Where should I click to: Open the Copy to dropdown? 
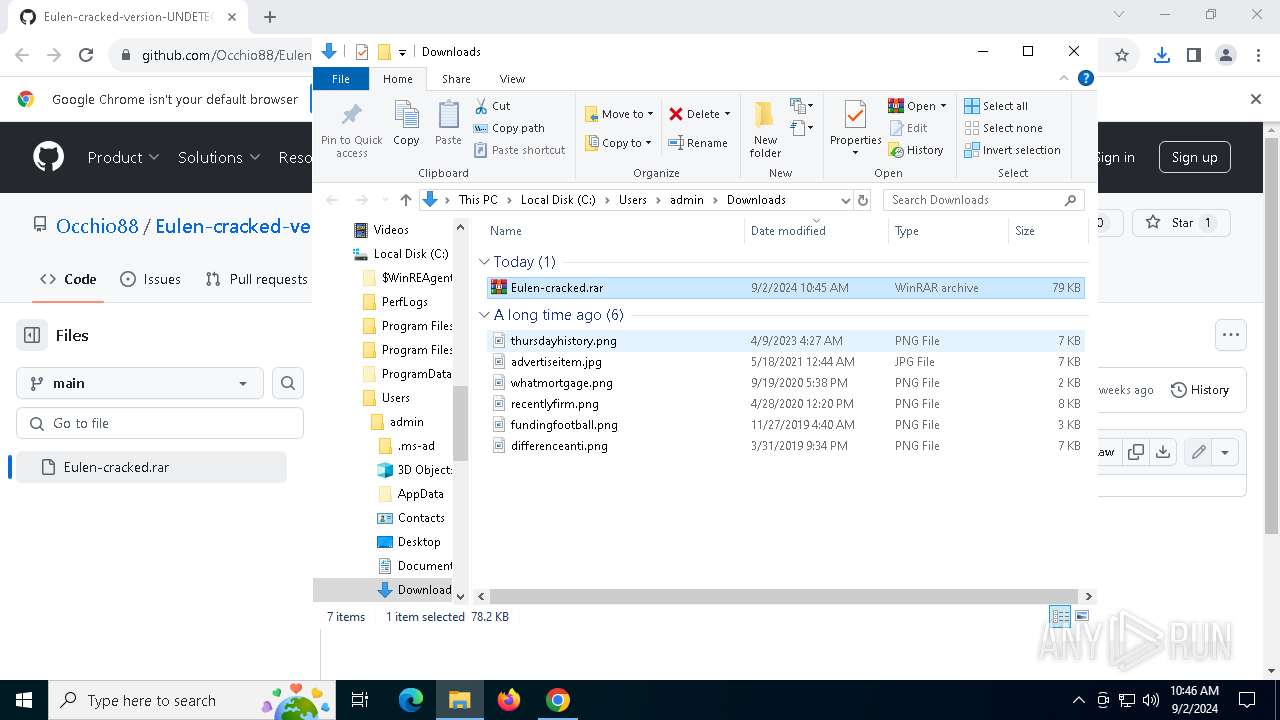point(618,143)
